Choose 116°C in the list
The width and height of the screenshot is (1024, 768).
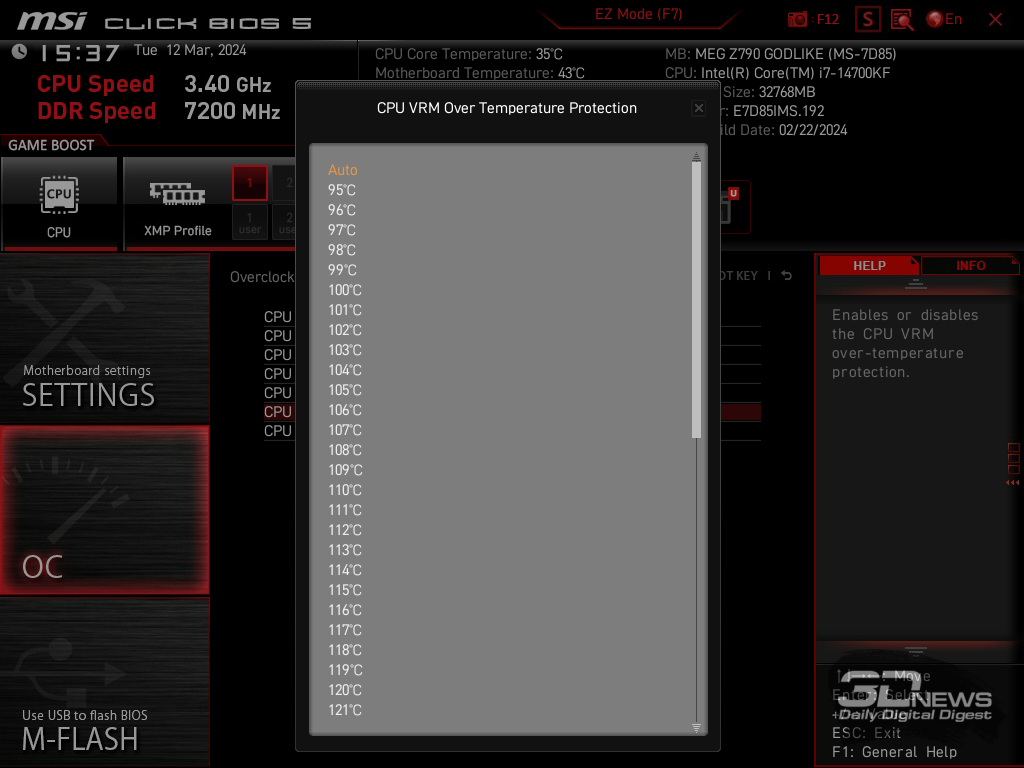point(344,610)
